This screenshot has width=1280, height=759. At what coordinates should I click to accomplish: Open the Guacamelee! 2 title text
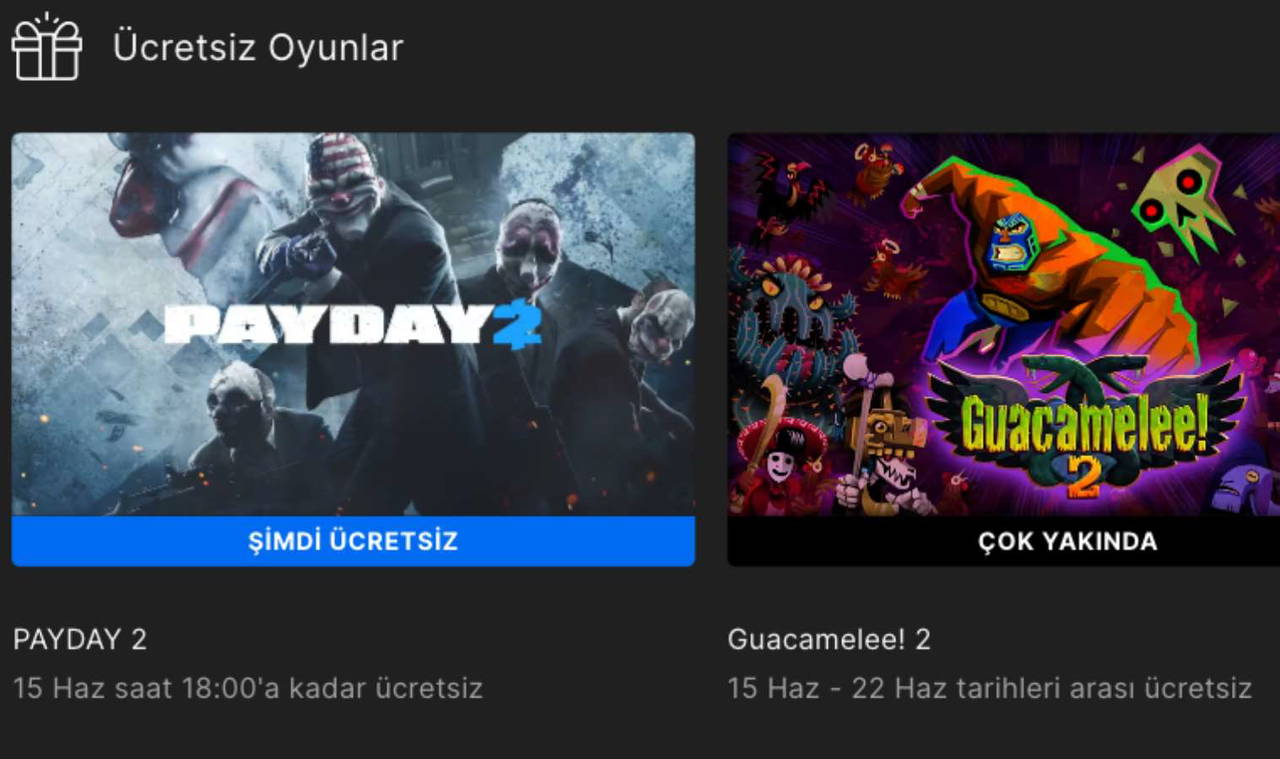coord(829,639)
